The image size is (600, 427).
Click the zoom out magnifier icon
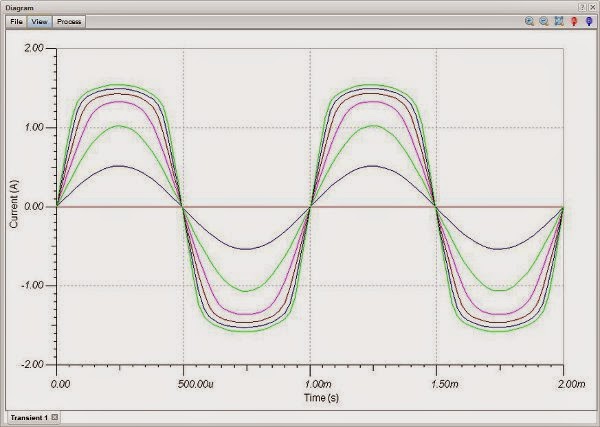pyautogui.click(x=544, y=21)
